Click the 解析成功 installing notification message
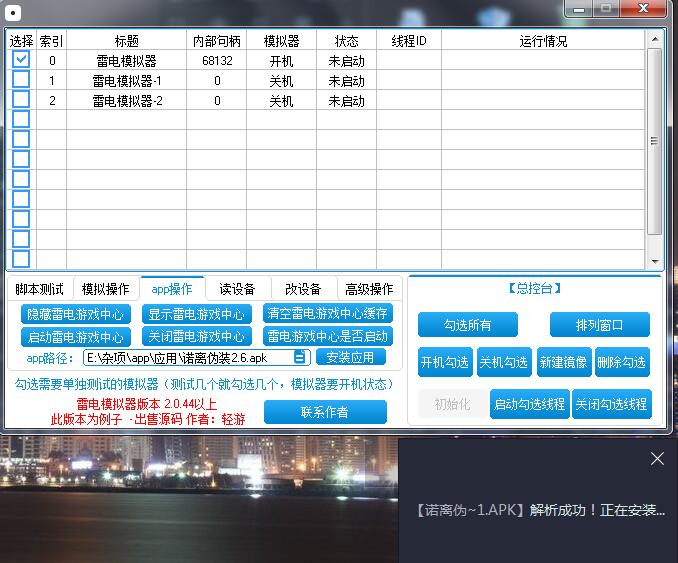The height and width of the screenshot is (563, 678). (x=541, y=510)
